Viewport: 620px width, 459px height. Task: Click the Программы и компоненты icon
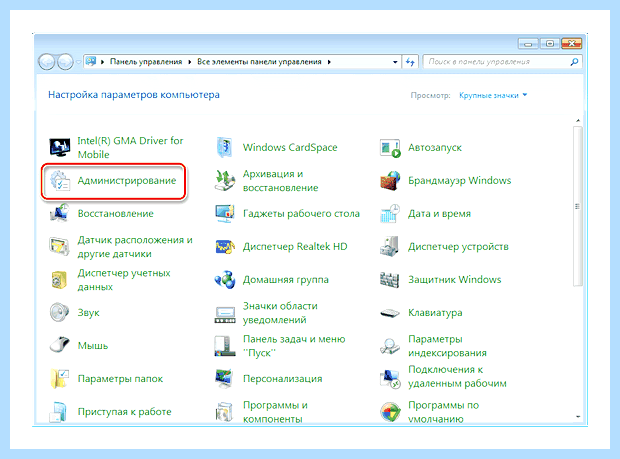(225, 412)
